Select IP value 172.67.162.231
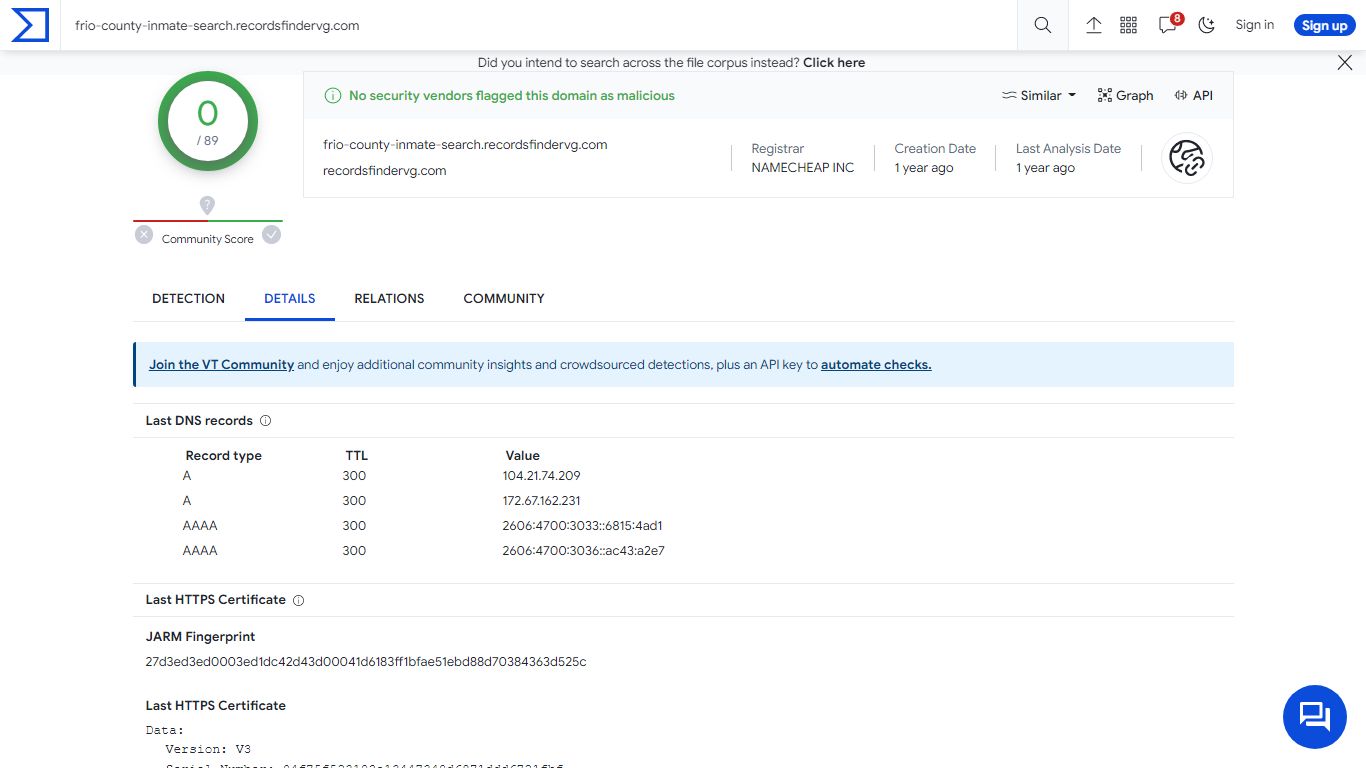This screenshot has height=768, width=1366. pyautogui.click(x=541, y=501)
